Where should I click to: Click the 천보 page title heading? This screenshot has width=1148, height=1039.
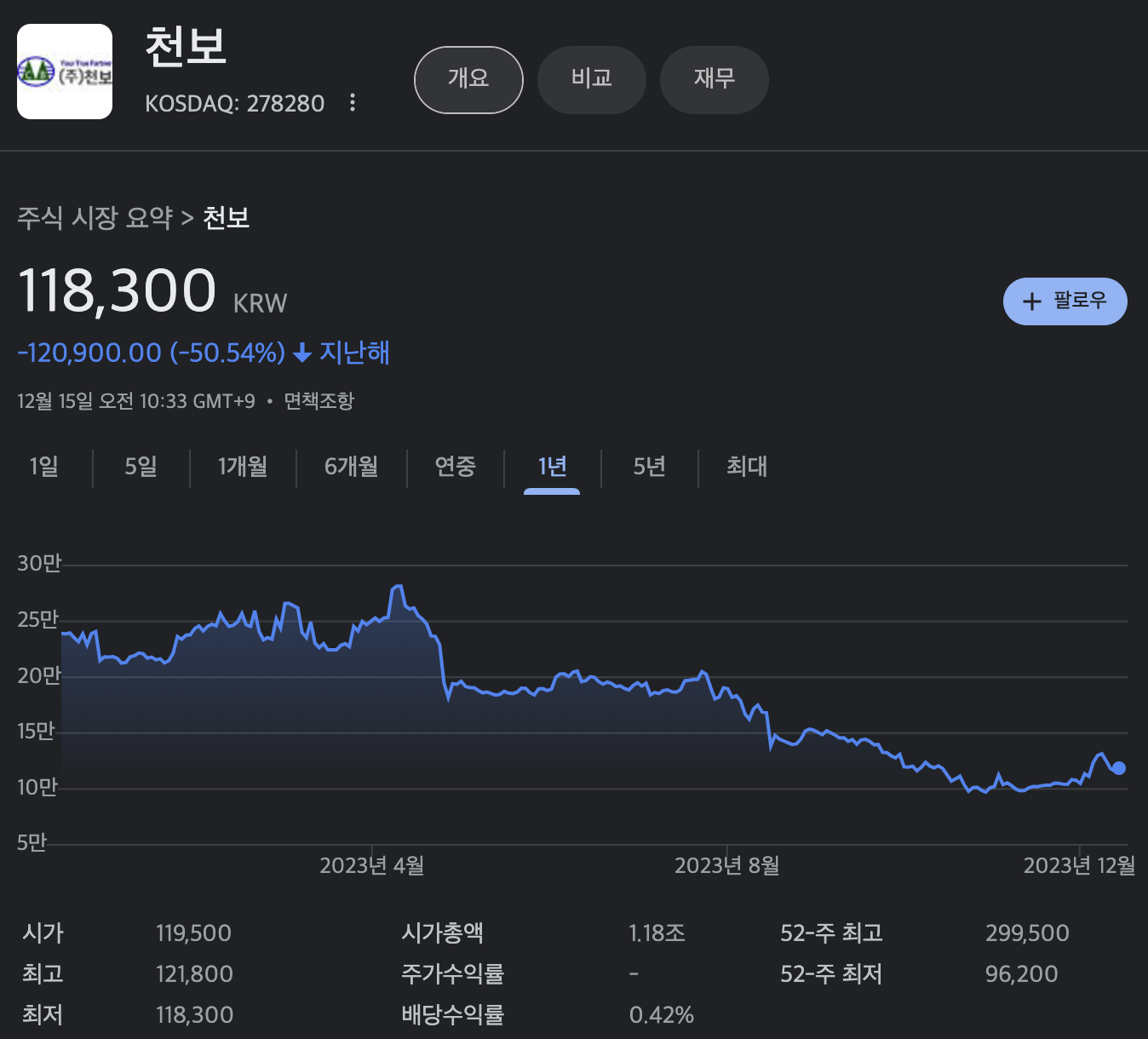186,46
